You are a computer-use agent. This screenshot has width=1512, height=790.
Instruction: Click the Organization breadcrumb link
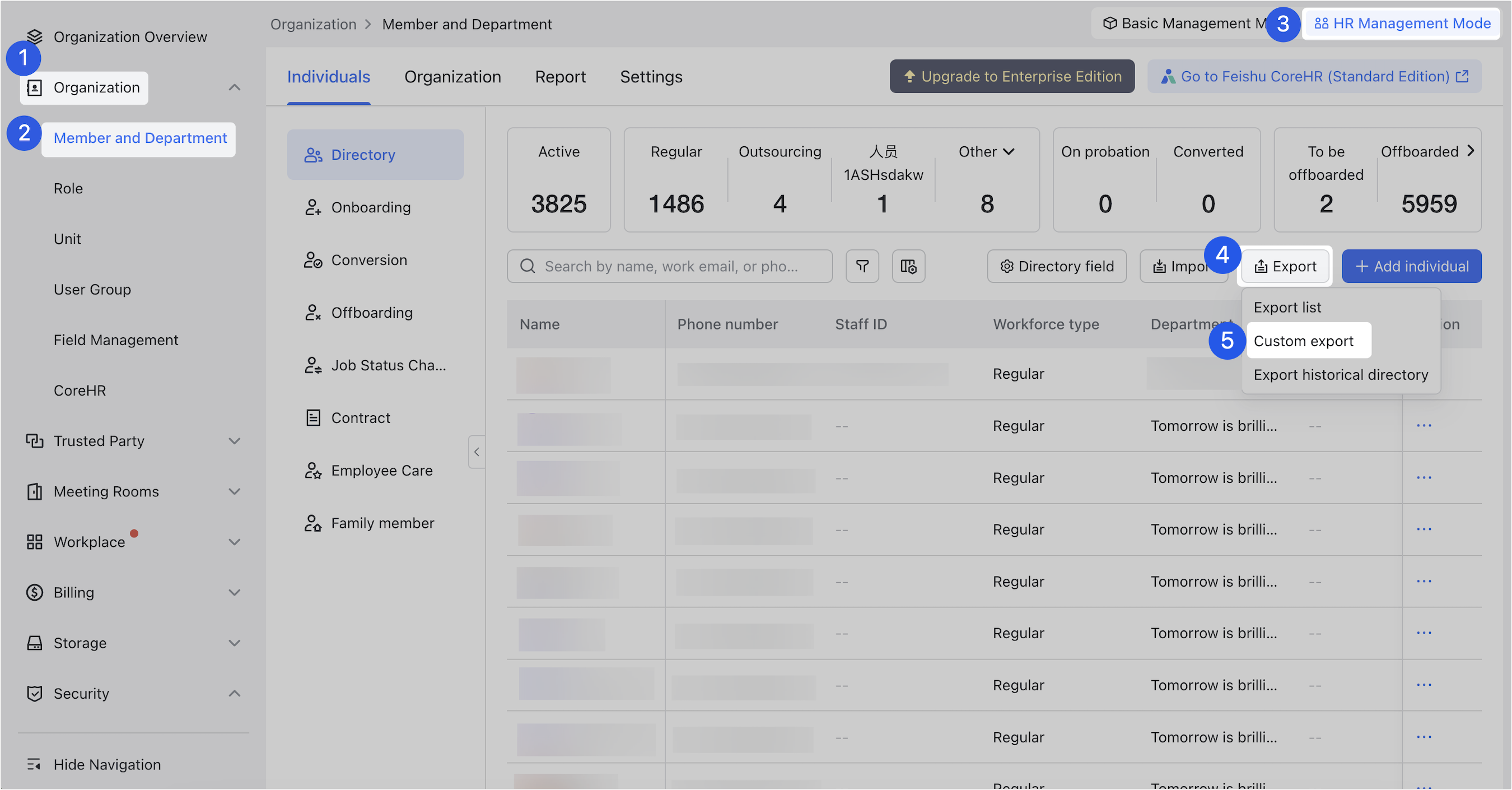(x=313, y=24)
